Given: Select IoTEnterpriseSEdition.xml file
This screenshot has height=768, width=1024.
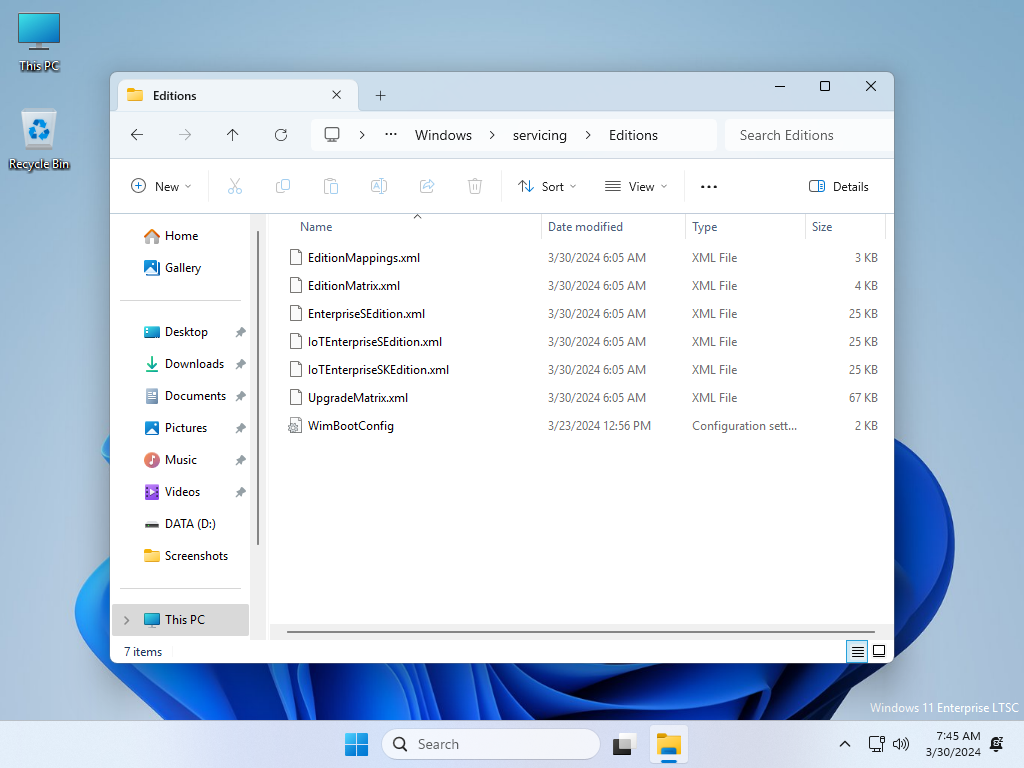Looking at the screenshot, I should pyautogui.click(x=375, y=342).
